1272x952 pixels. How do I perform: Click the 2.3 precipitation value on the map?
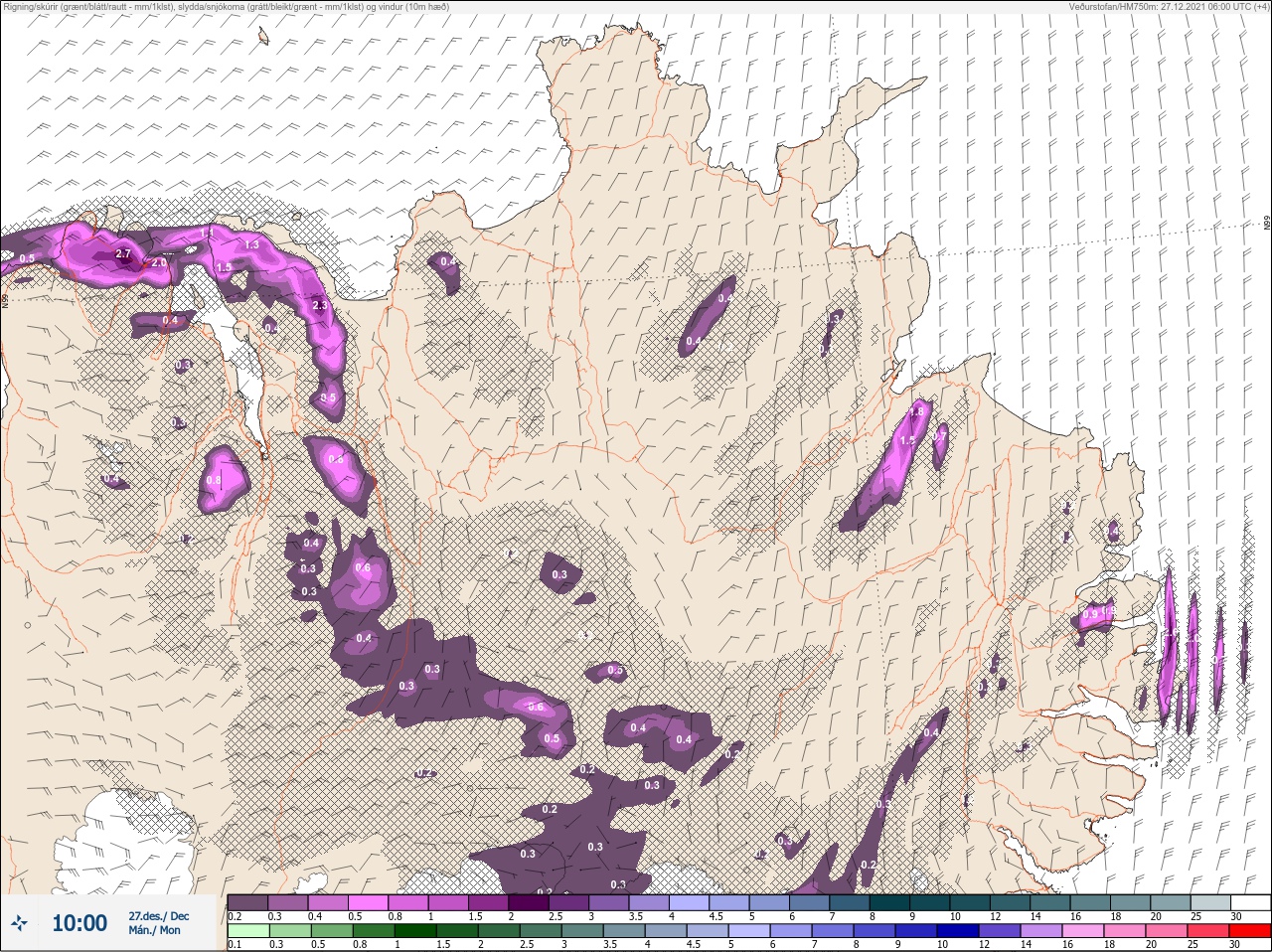point(319,306)
